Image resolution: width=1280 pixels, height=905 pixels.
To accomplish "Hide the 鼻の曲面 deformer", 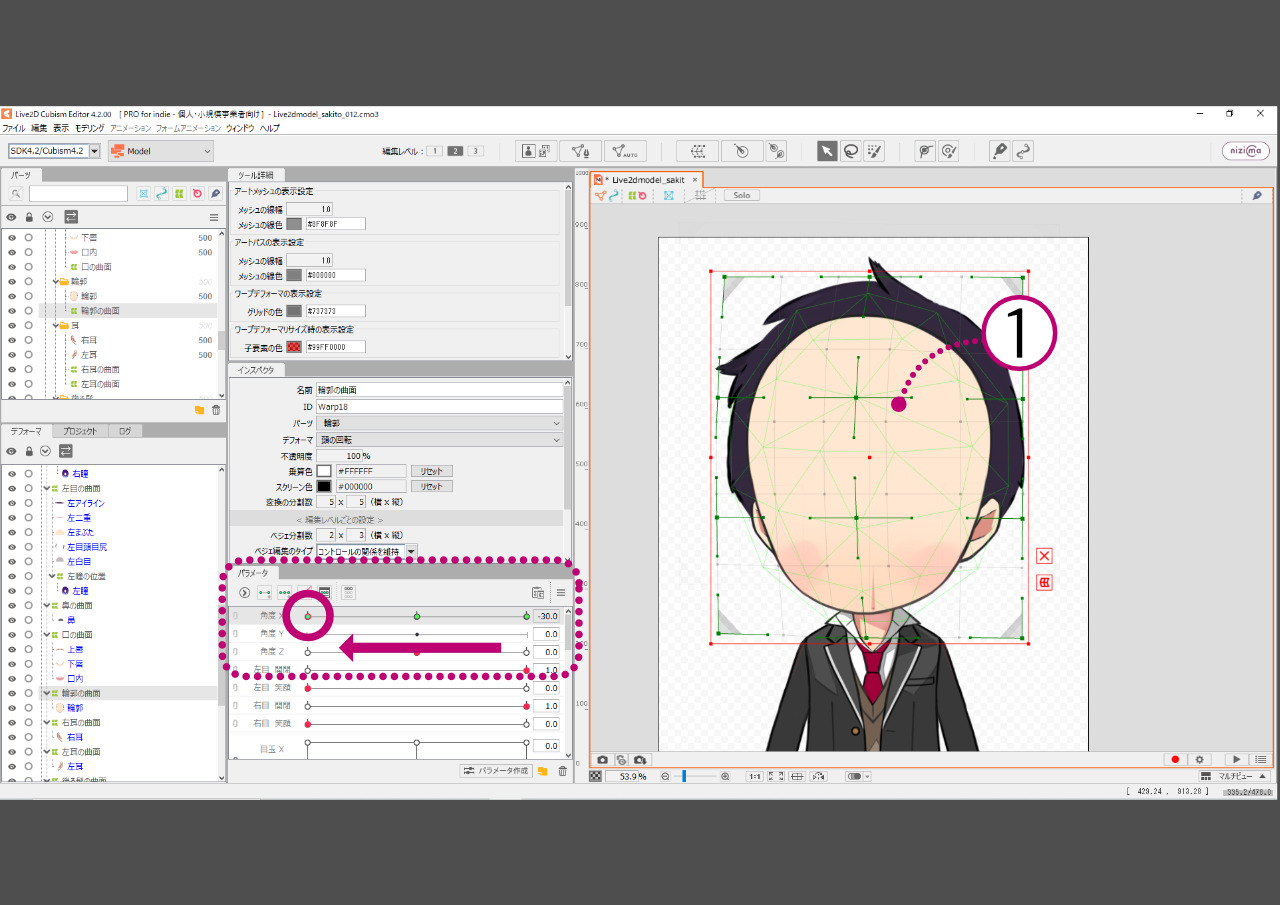I will (x=12, y=605).
